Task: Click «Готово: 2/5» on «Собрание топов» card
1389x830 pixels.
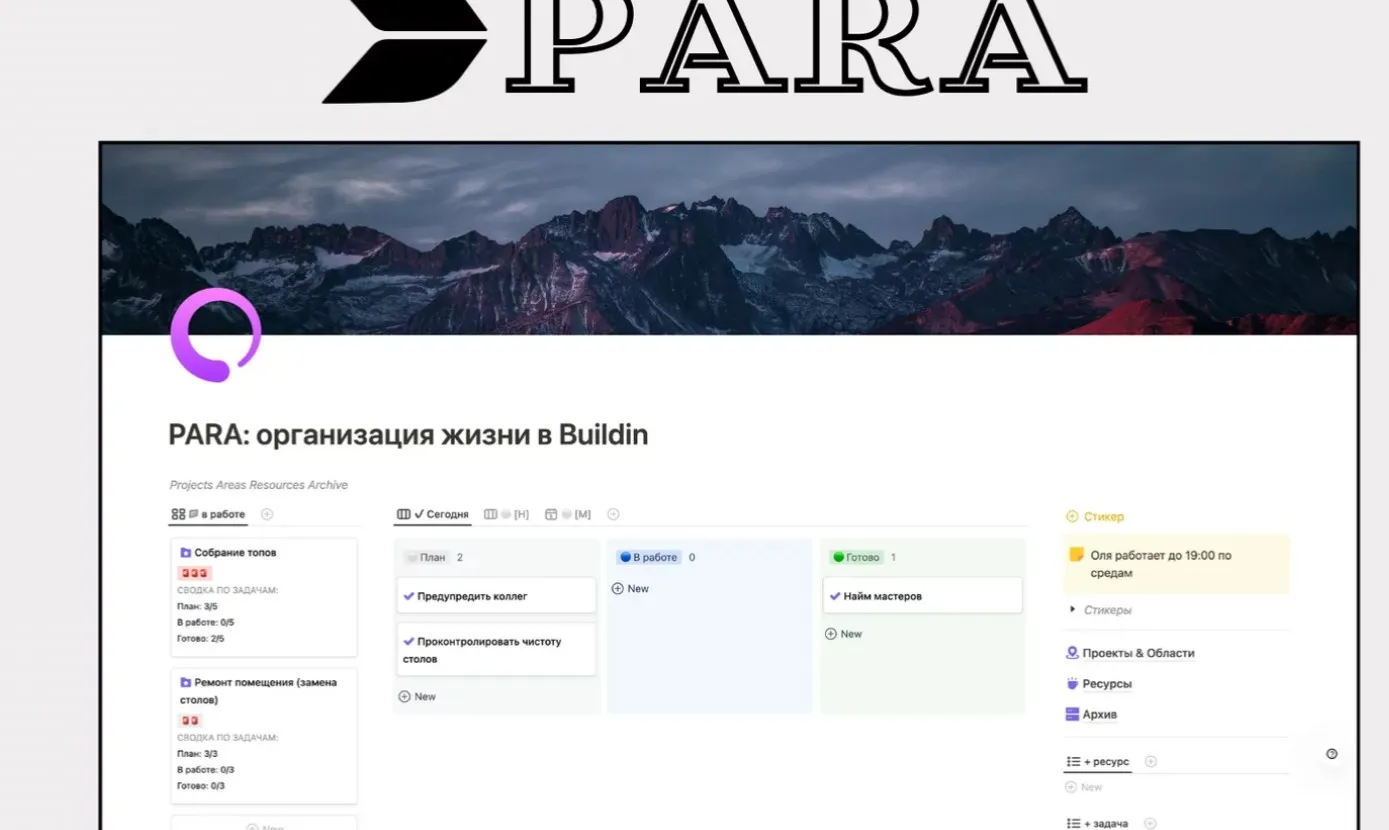Action: pos(201,638)
